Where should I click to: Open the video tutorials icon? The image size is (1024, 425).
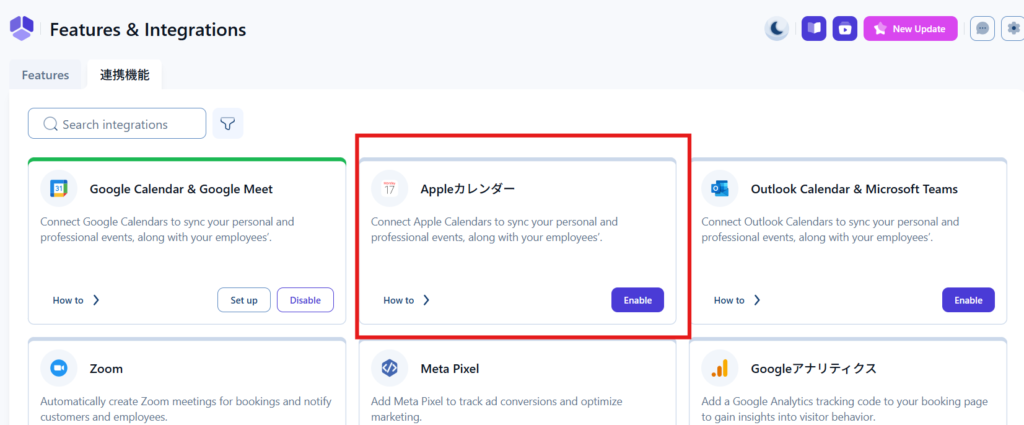pyautogui.click(x=845, y=29)
